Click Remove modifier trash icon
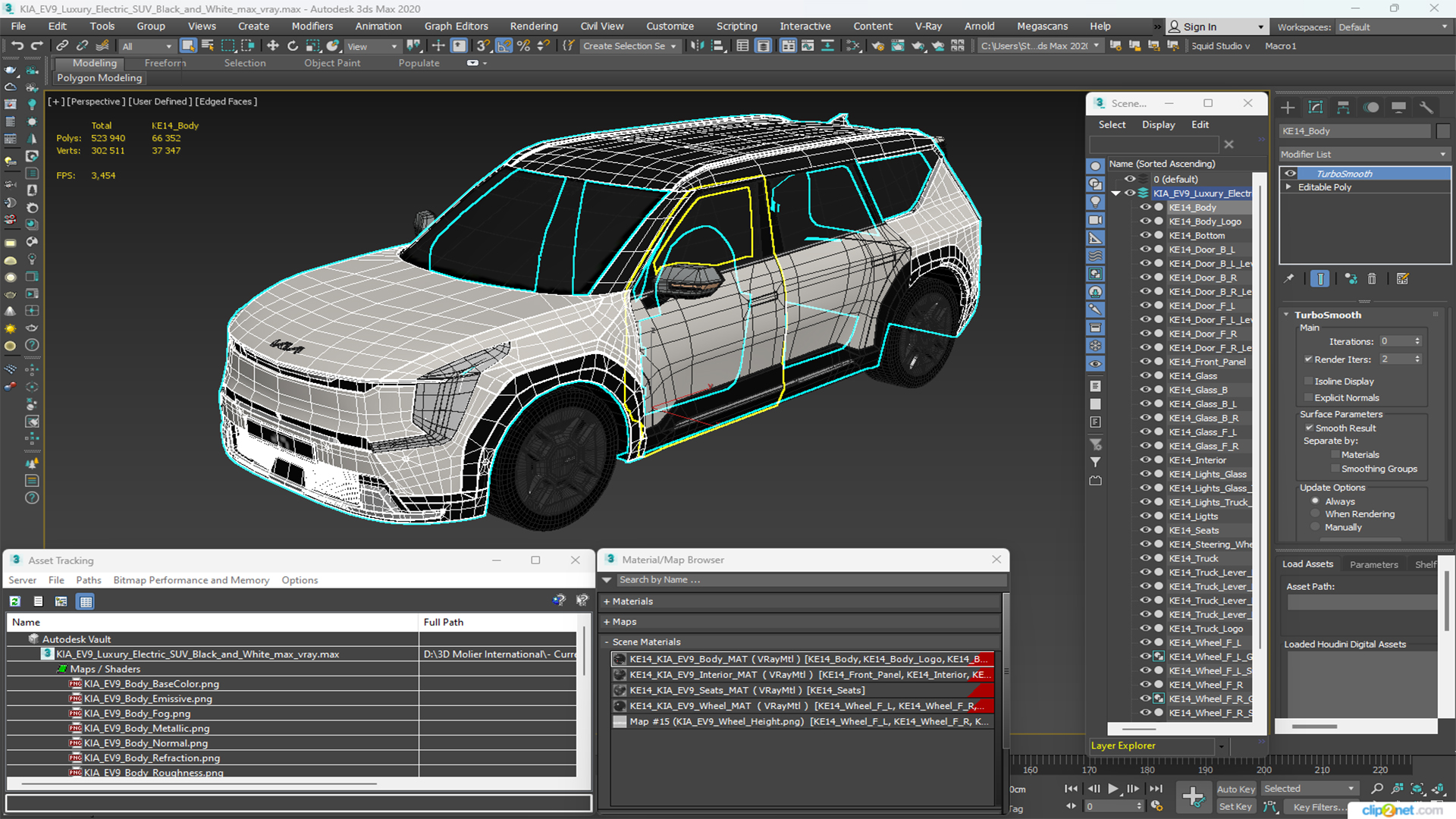This screenshot has width=1456, height=819. tap(1372, 279)
